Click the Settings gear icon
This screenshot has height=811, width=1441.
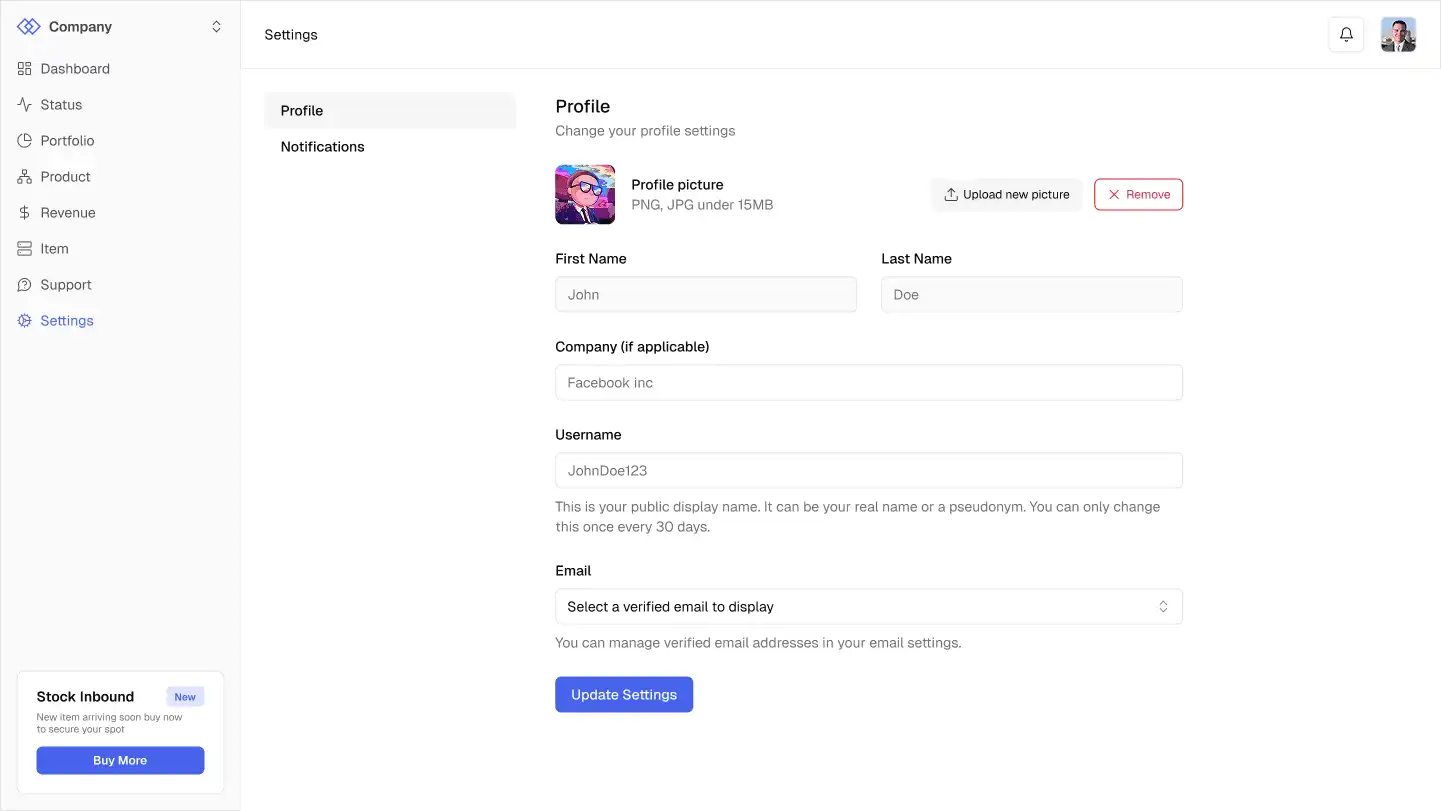[x=25, y=321]
